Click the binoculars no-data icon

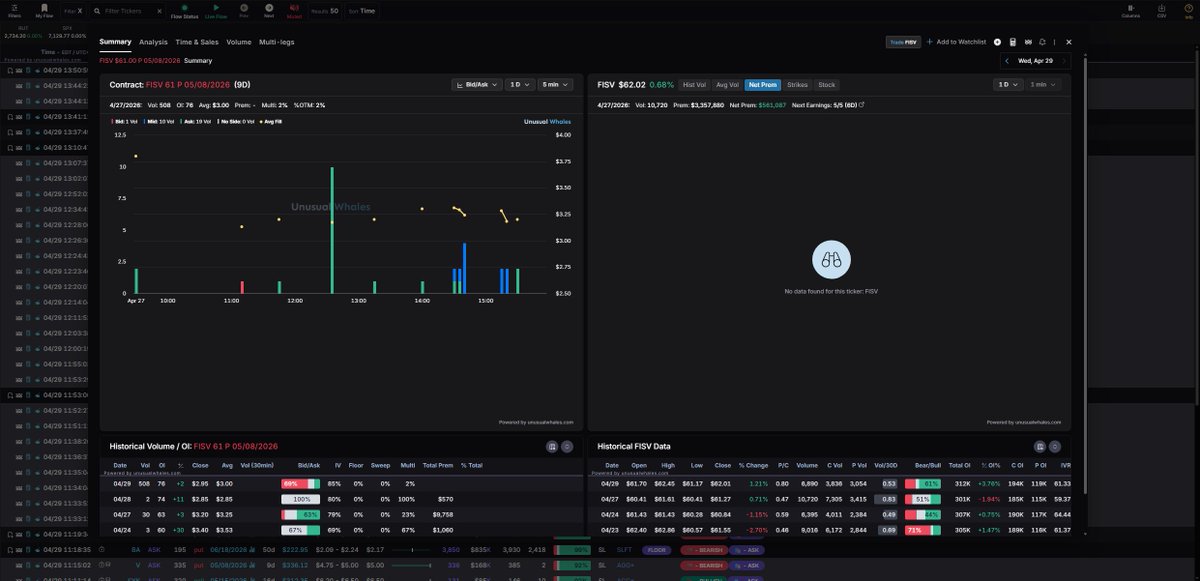pos(832,260)
